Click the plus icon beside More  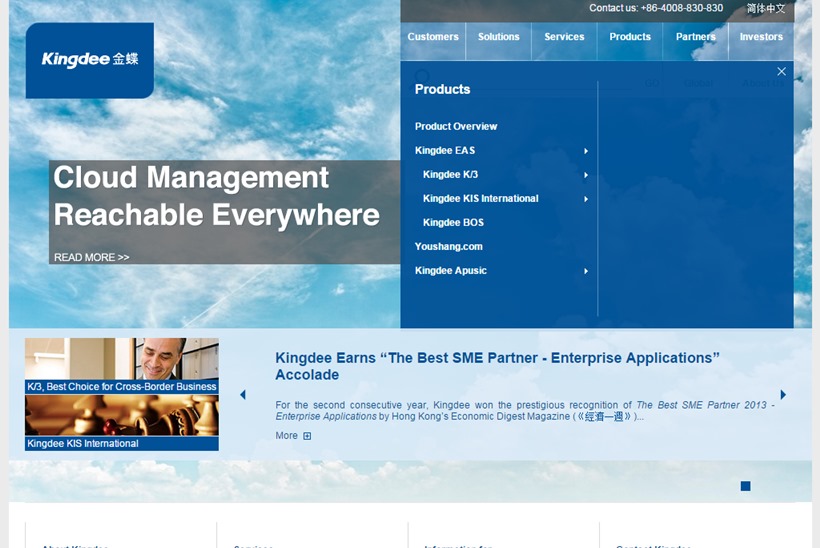(307, 436)
